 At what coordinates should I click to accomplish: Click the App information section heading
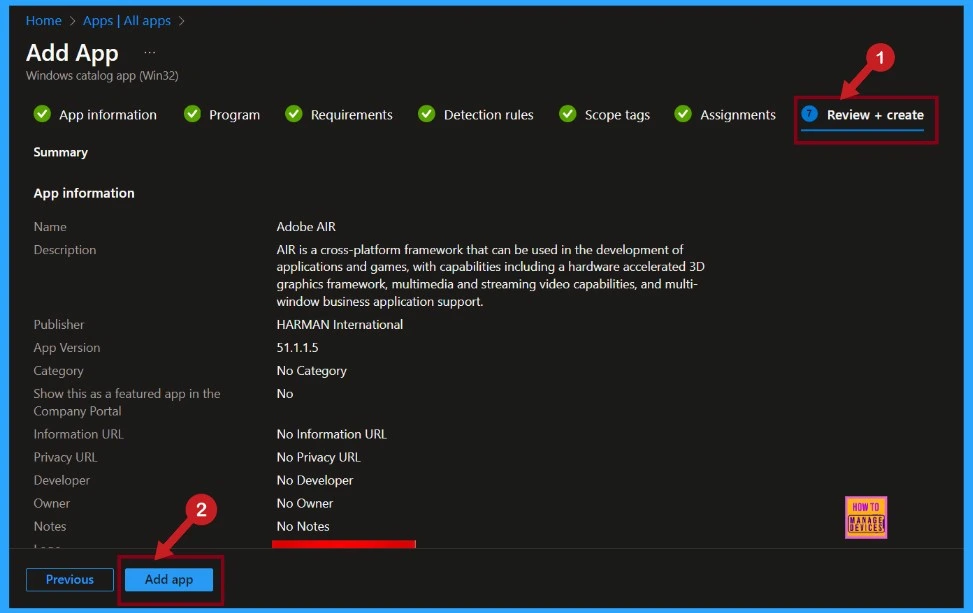point(84,193)
